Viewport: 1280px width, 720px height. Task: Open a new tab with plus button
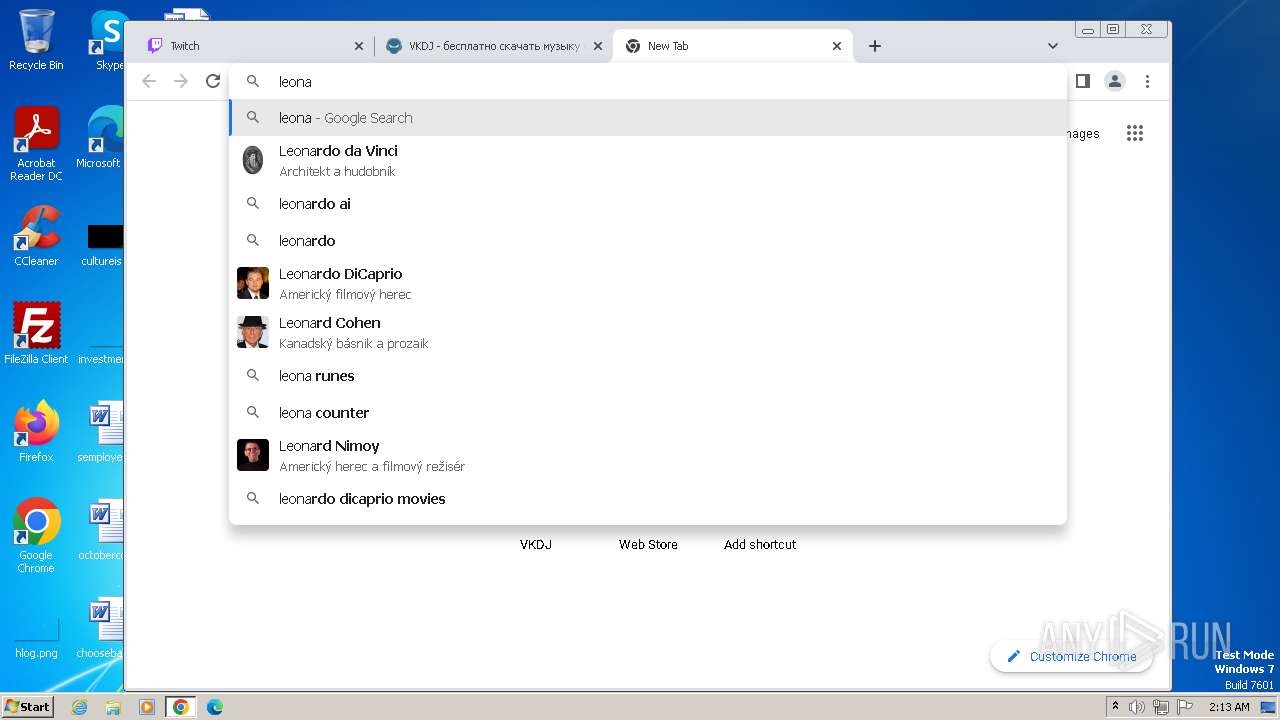point(875,46)
